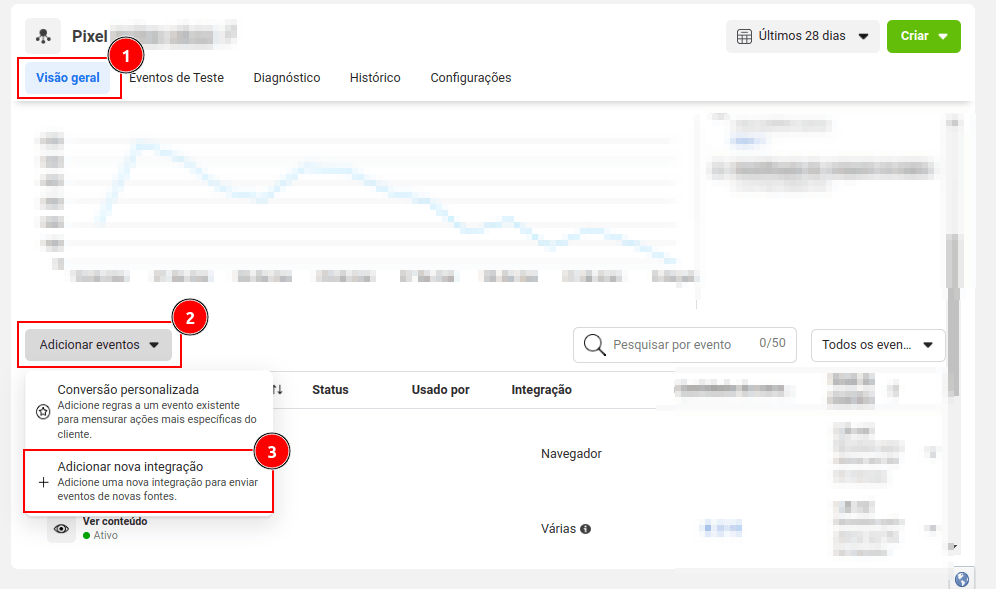Click the calendar icon beside Últimos 28 dias
Screen dimensions: 996x589
744,36
